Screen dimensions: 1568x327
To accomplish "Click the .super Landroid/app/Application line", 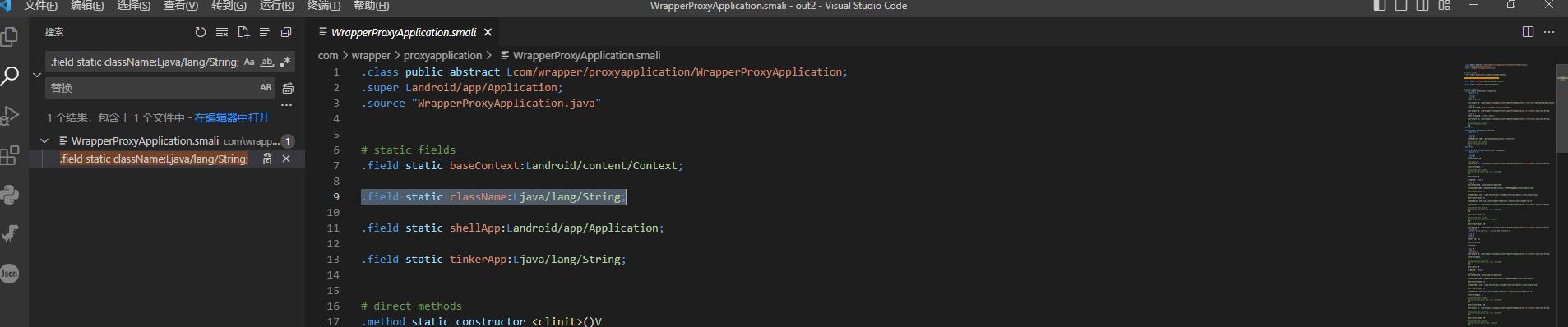I will coord(462,87).
